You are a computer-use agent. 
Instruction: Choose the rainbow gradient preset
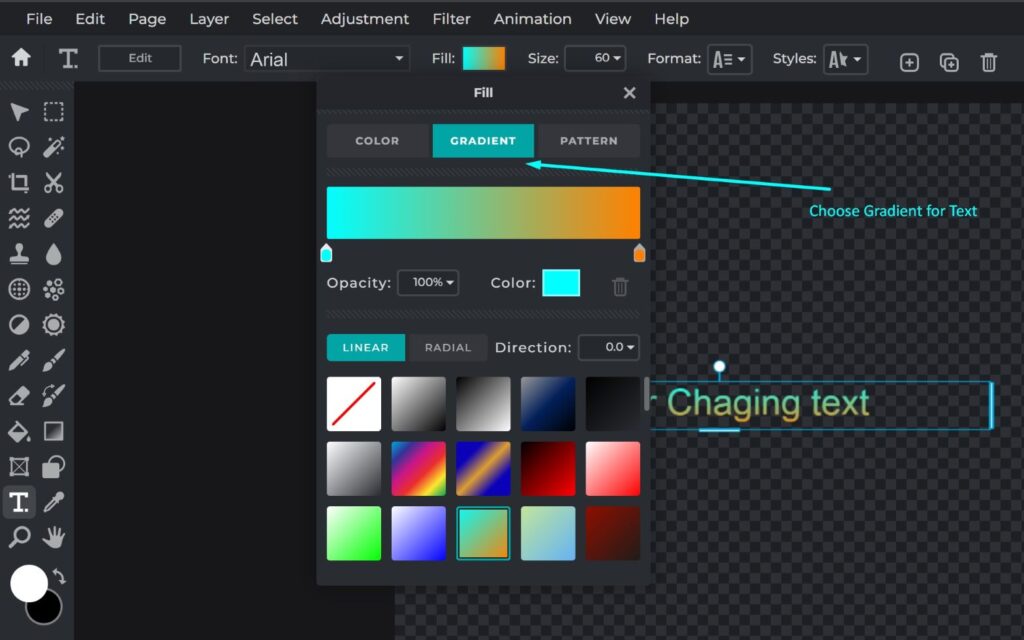(419, 468)
